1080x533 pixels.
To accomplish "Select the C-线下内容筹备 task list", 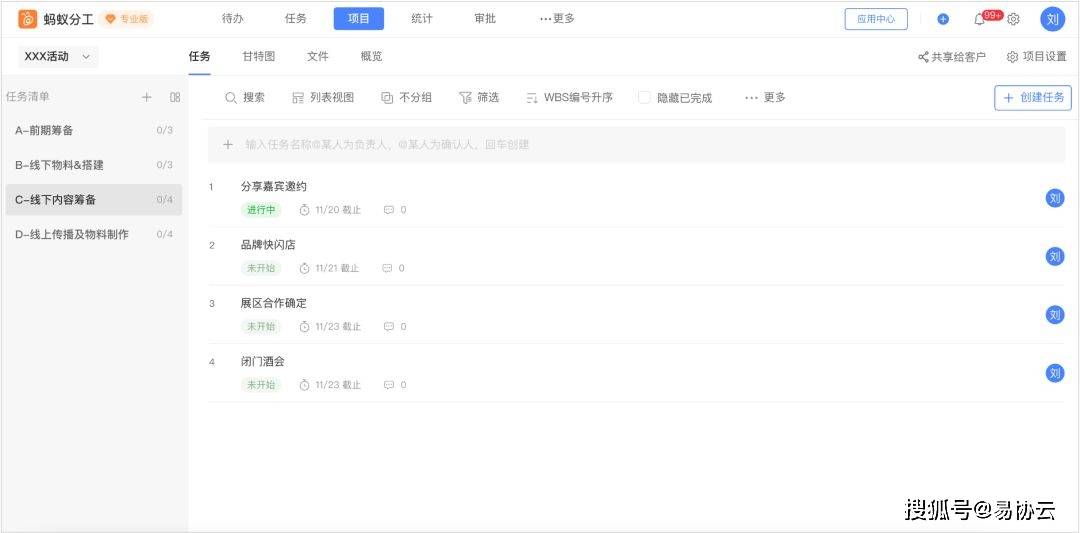I will [94, 200].
